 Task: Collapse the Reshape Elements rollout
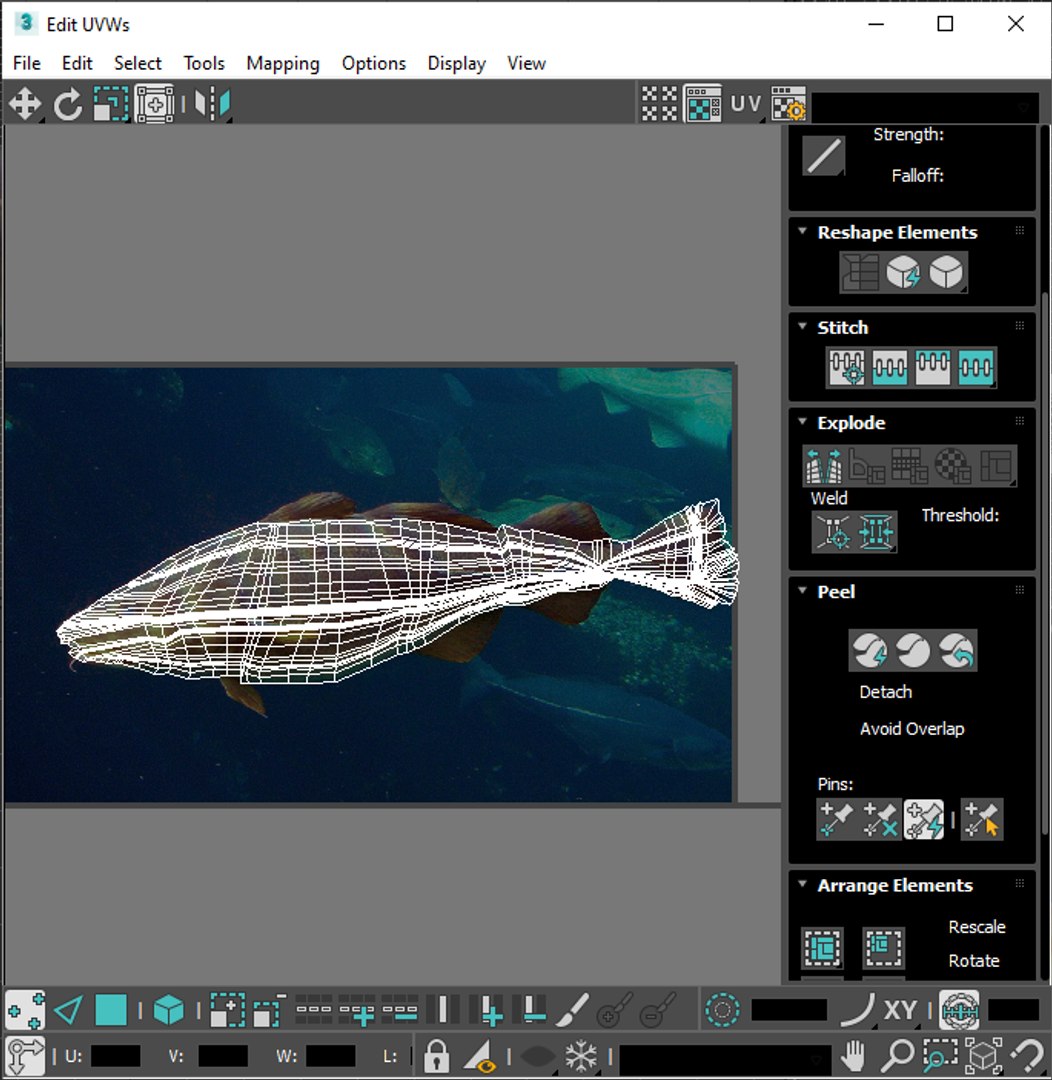(802, 232)
